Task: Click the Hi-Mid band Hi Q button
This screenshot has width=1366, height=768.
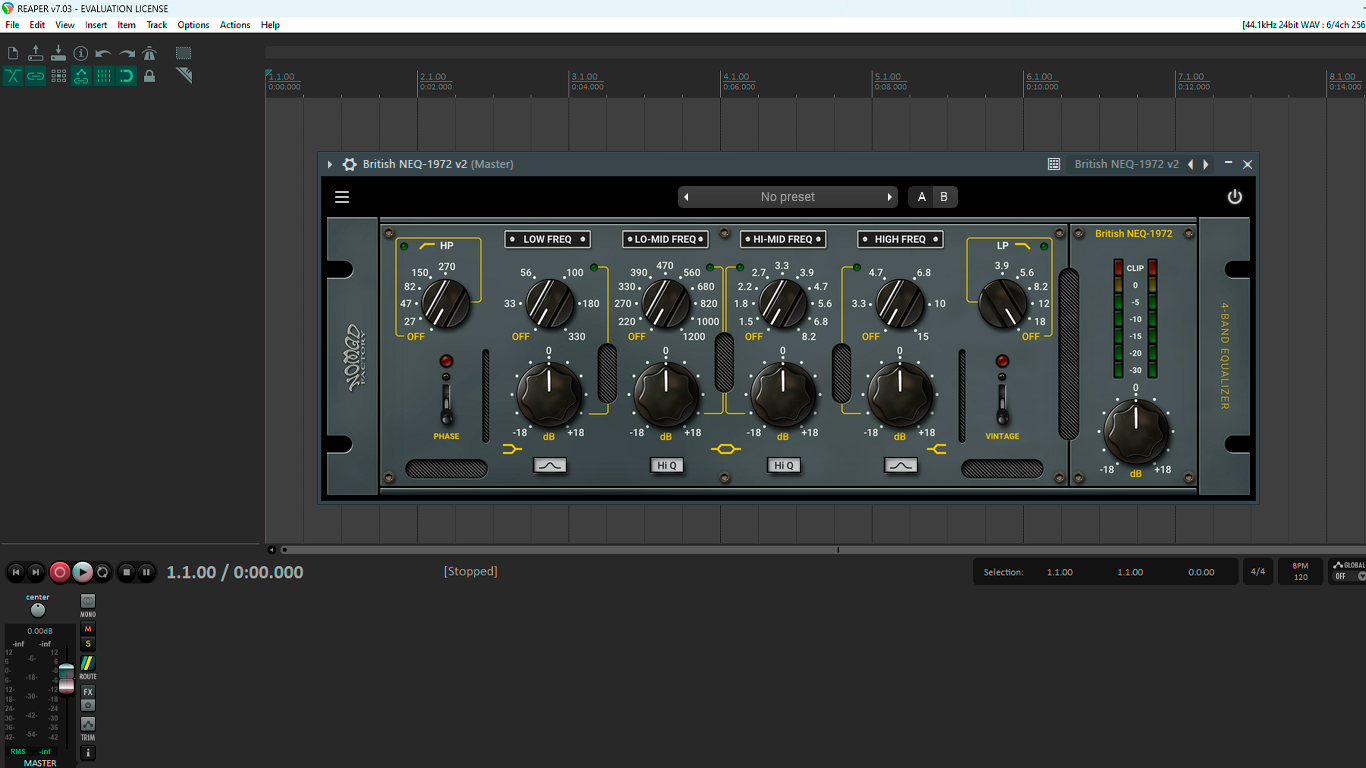Action: [783, 465]
